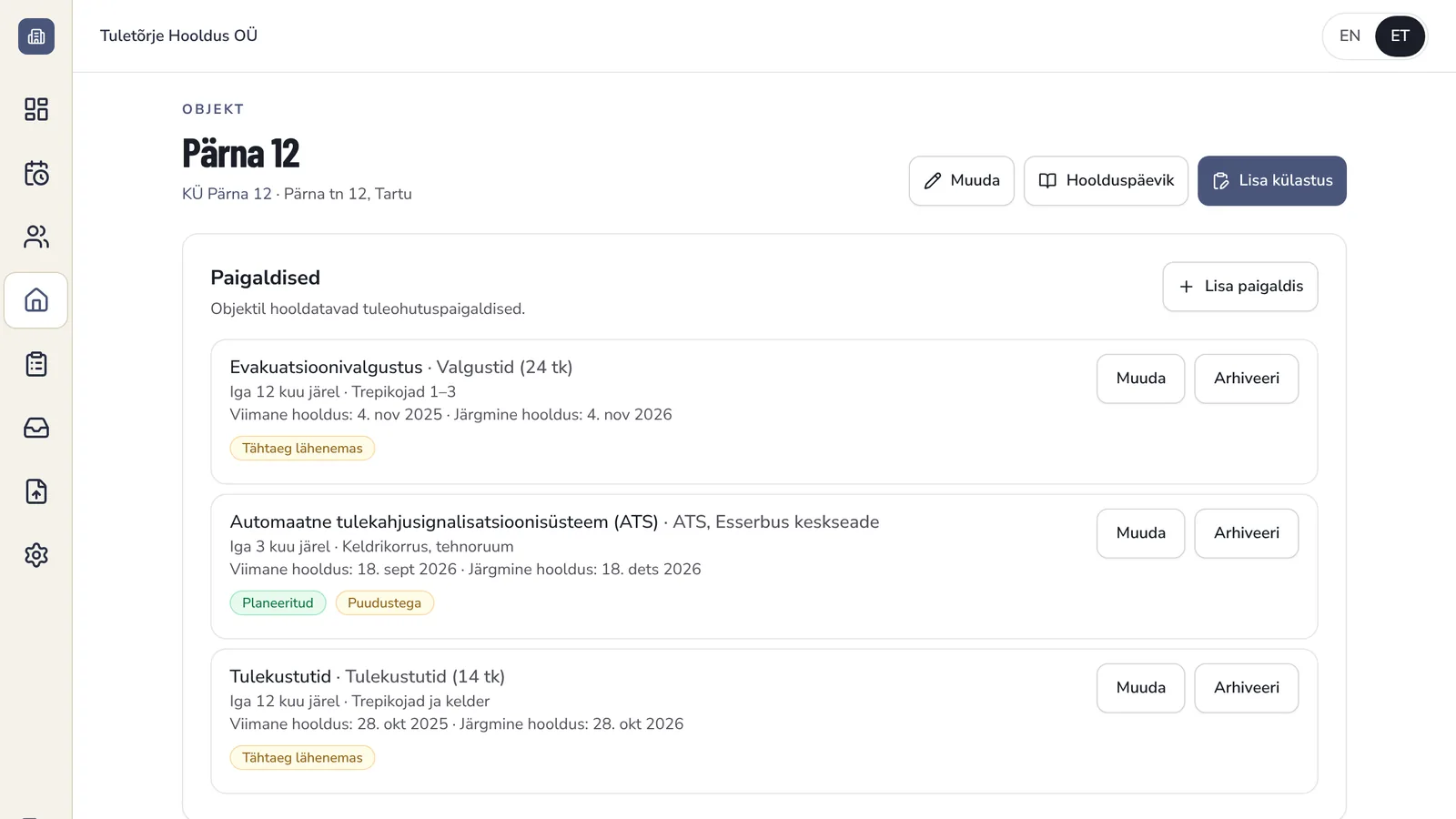Click text 'Viimane hooldus: 4. nov 2025'

point(336,415)
